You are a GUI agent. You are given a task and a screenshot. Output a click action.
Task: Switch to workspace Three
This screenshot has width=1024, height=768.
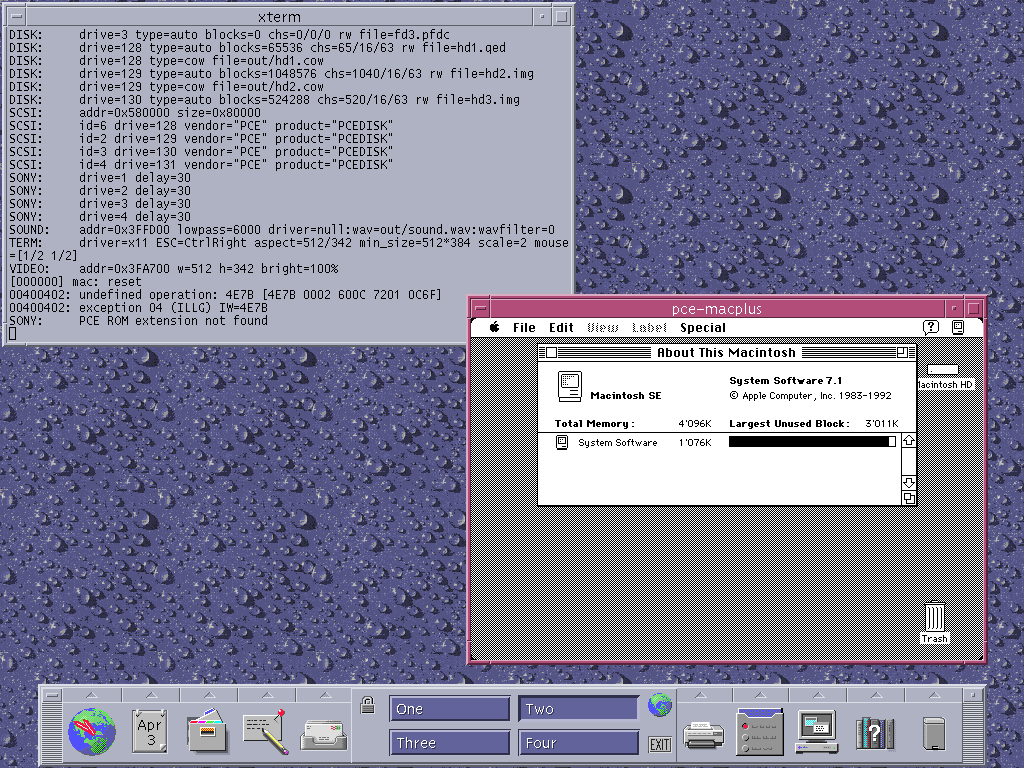449,743
